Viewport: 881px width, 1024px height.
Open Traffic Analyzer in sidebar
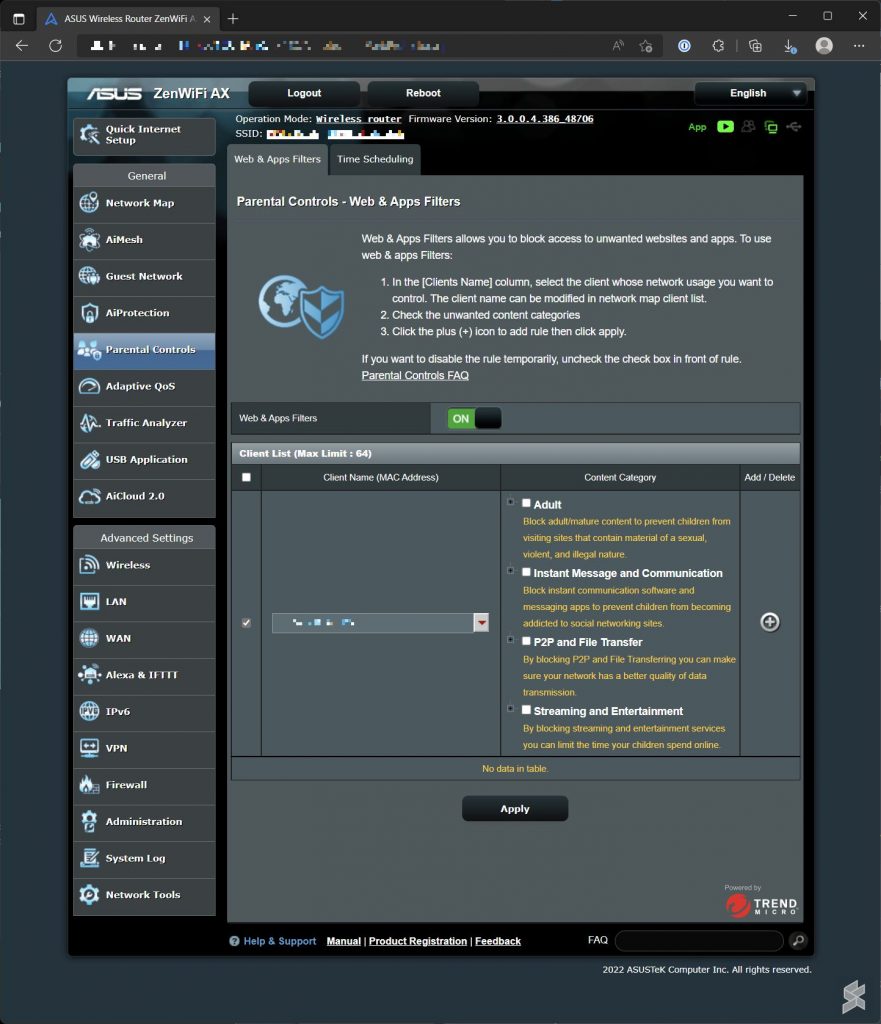click(x=145, y=423)
